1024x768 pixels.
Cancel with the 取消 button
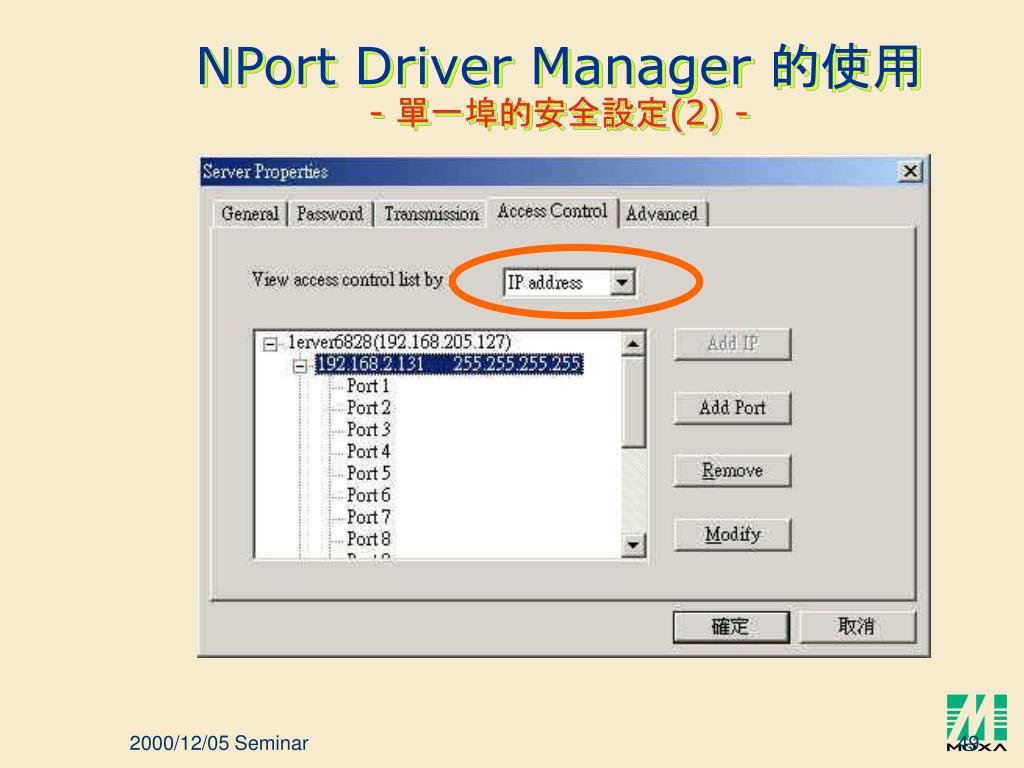(857, 627)
